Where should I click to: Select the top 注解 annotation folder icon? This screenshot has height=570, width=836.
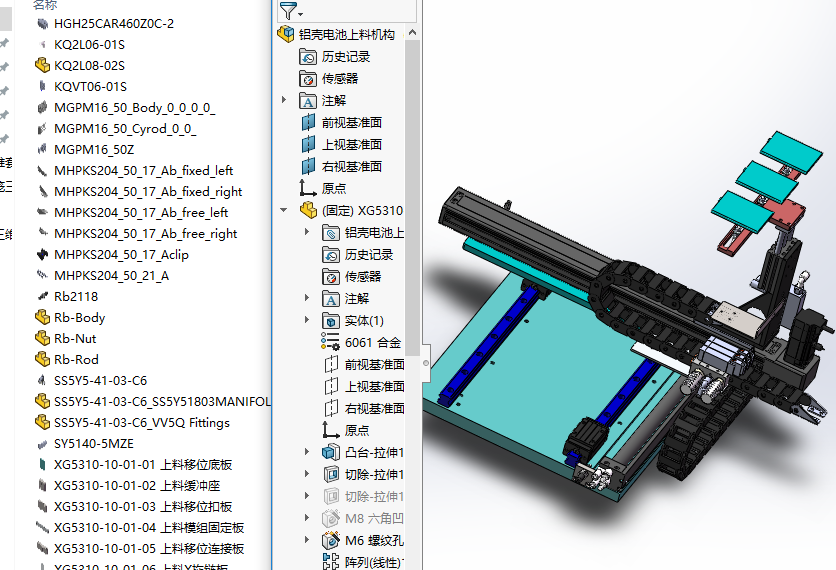(x=308, y=101)
